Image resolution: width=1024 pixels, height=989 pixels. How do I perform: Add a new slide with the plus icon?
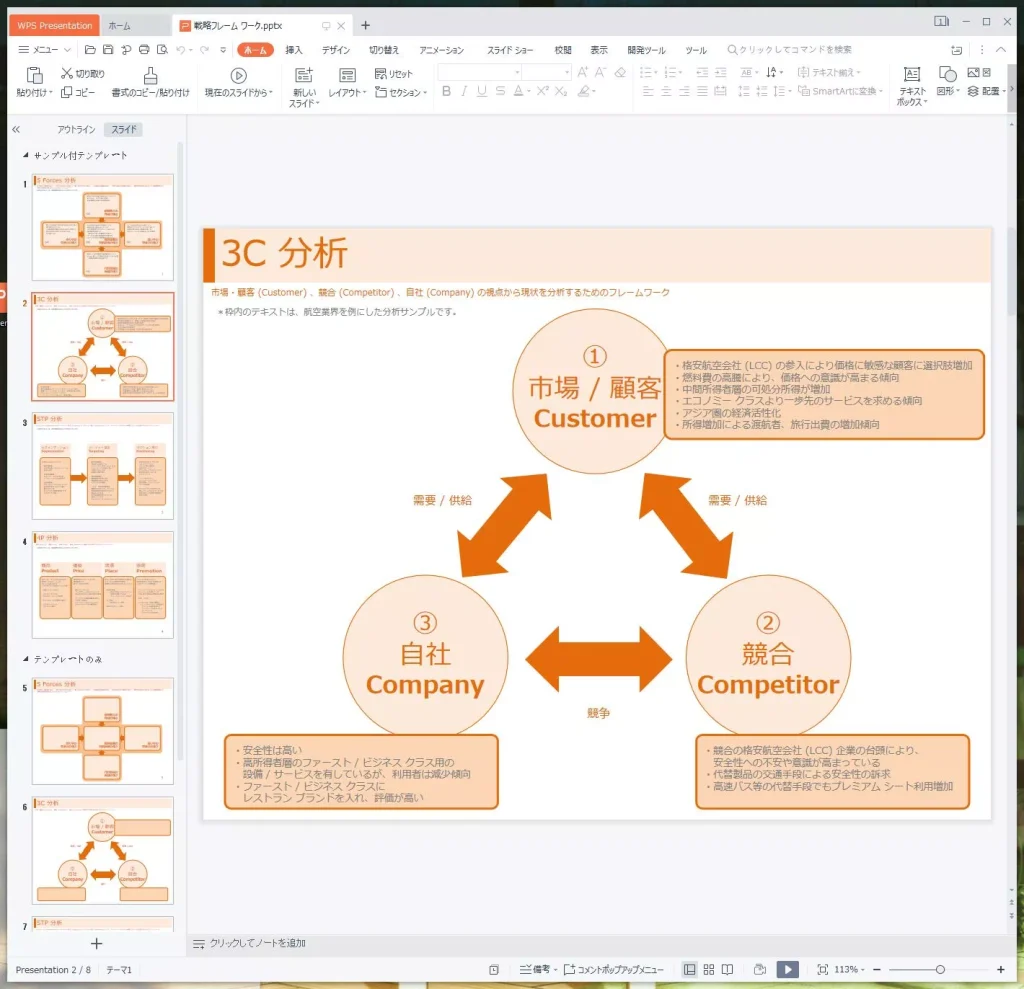pos(96,943)
